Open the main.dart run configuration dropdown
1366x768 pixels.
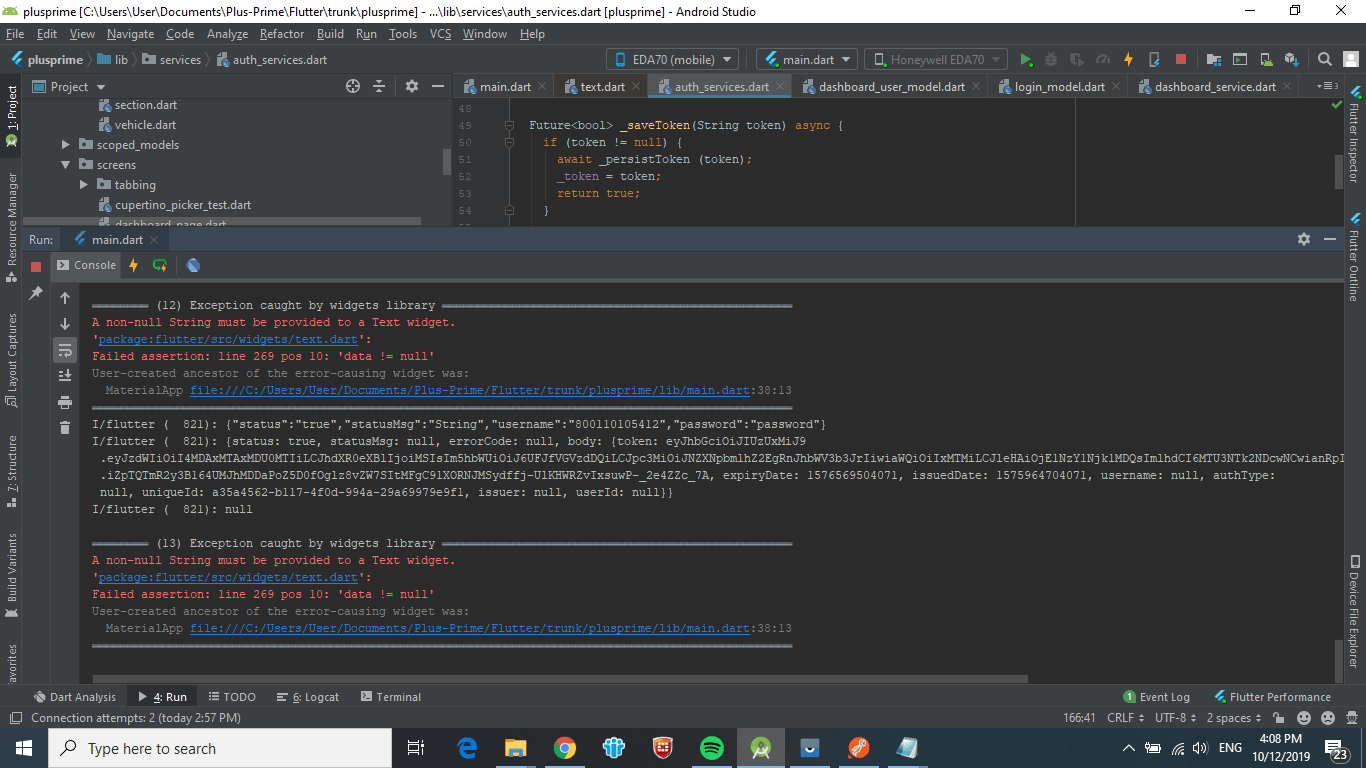point(807,59)
